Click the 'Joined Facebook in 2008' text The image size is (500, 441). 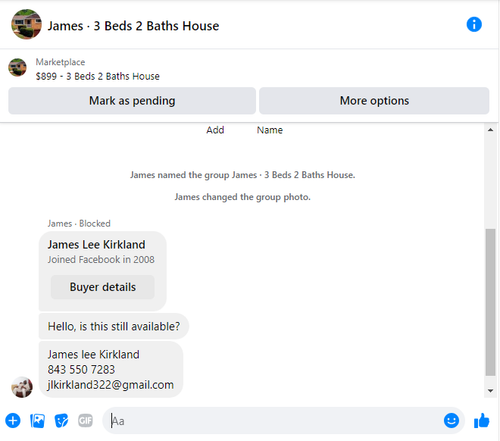tap(101, 259)
